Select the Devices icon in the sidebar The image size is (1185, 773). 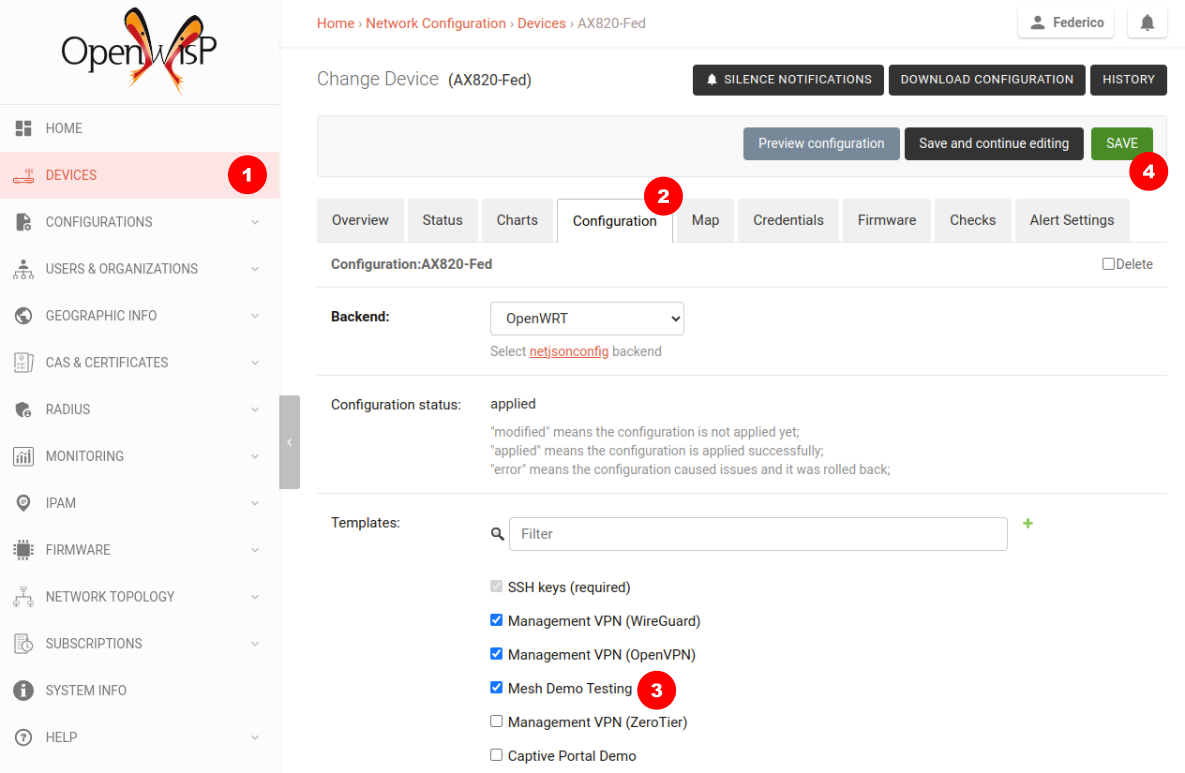coord(24,175)
